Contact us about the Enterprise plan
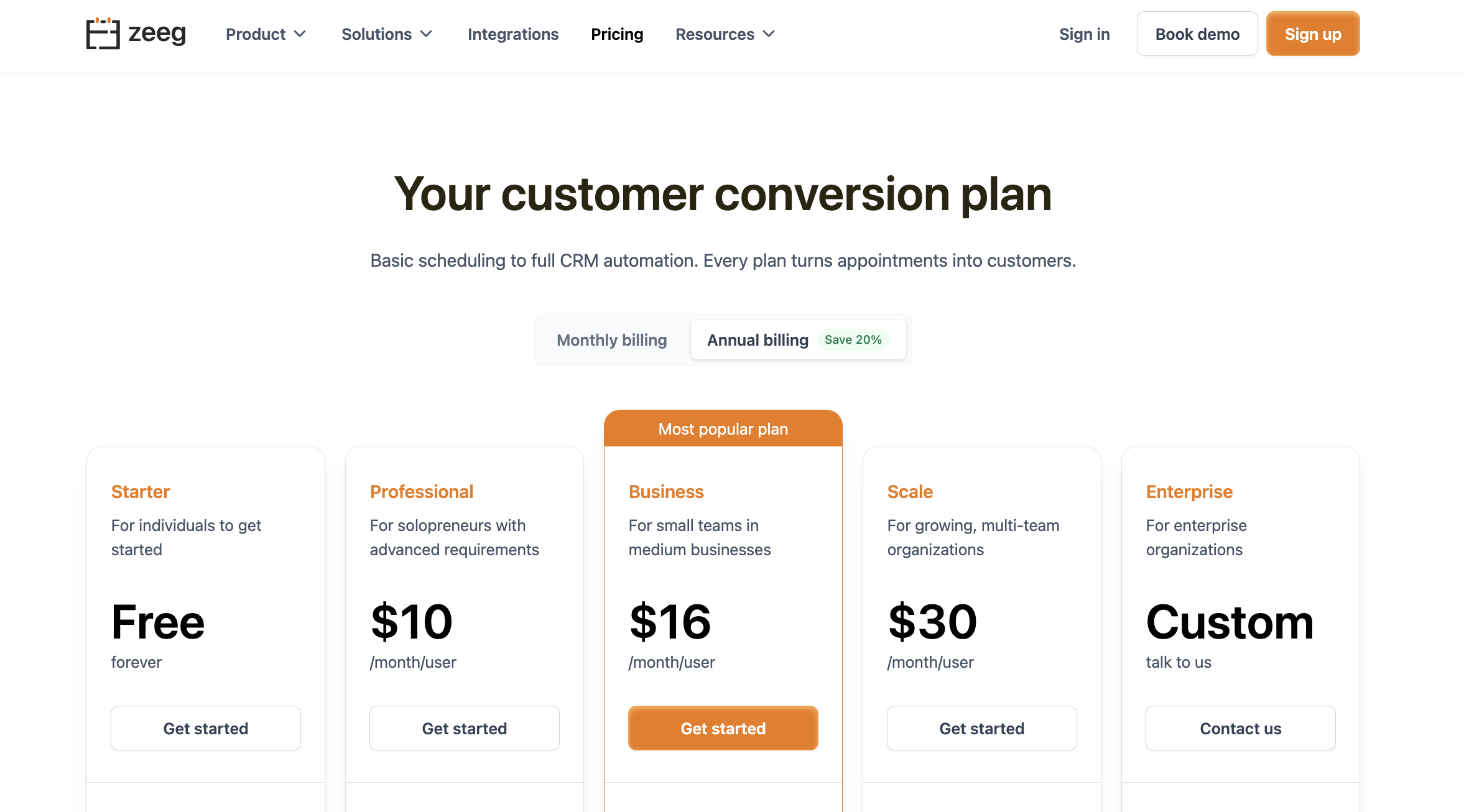1464x812 pixels. tap(1240, 728)
